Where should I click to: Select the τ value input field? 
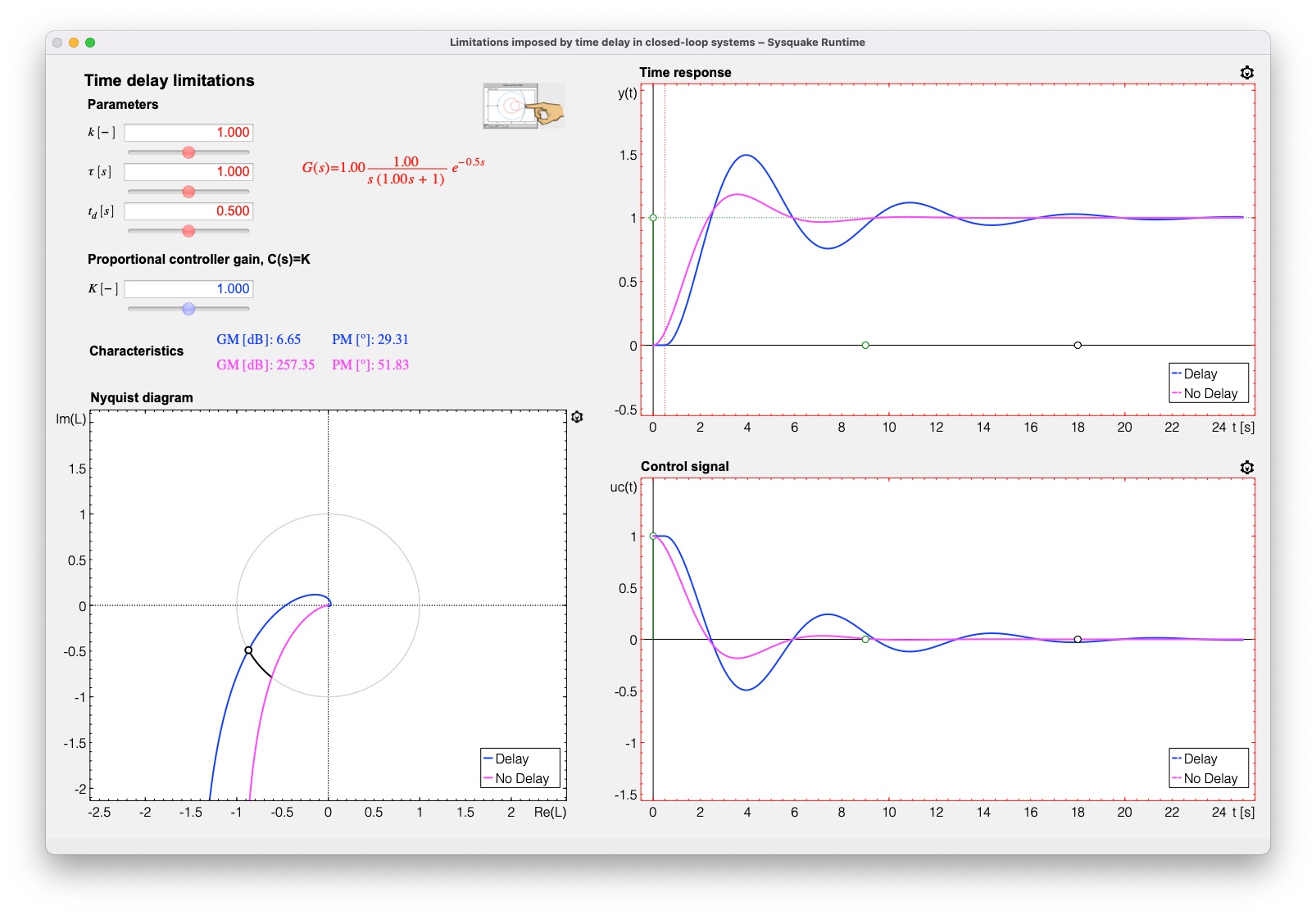point(188,172)
